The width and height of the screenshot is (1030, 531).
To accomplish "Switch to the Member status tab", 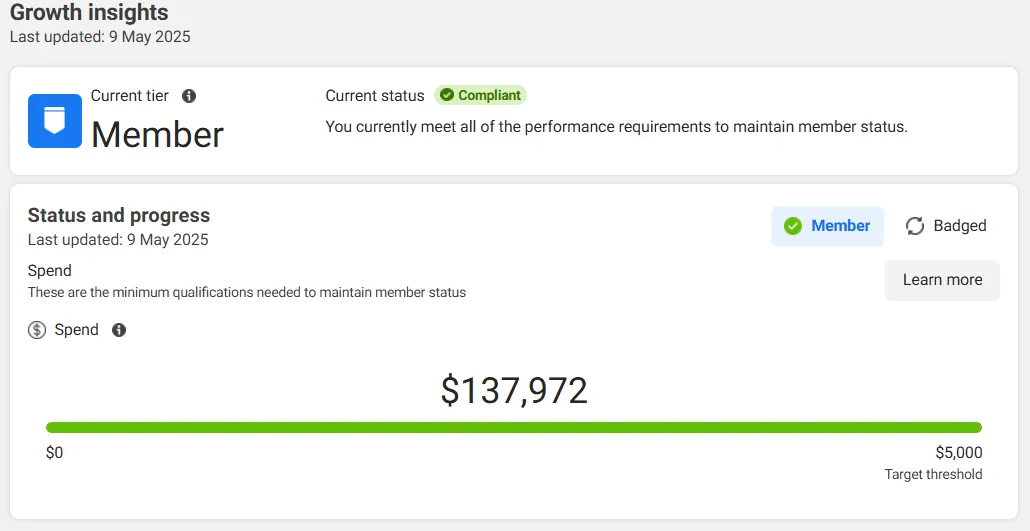I will click(827, 226).
